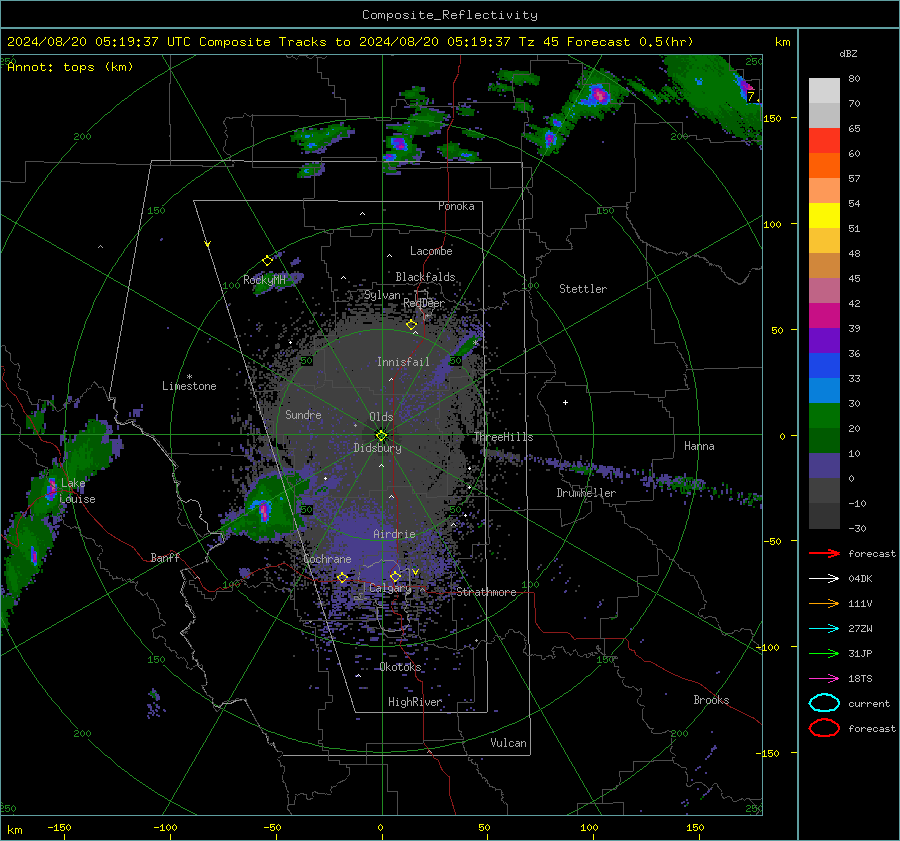Click the Calgary city label

390,588
